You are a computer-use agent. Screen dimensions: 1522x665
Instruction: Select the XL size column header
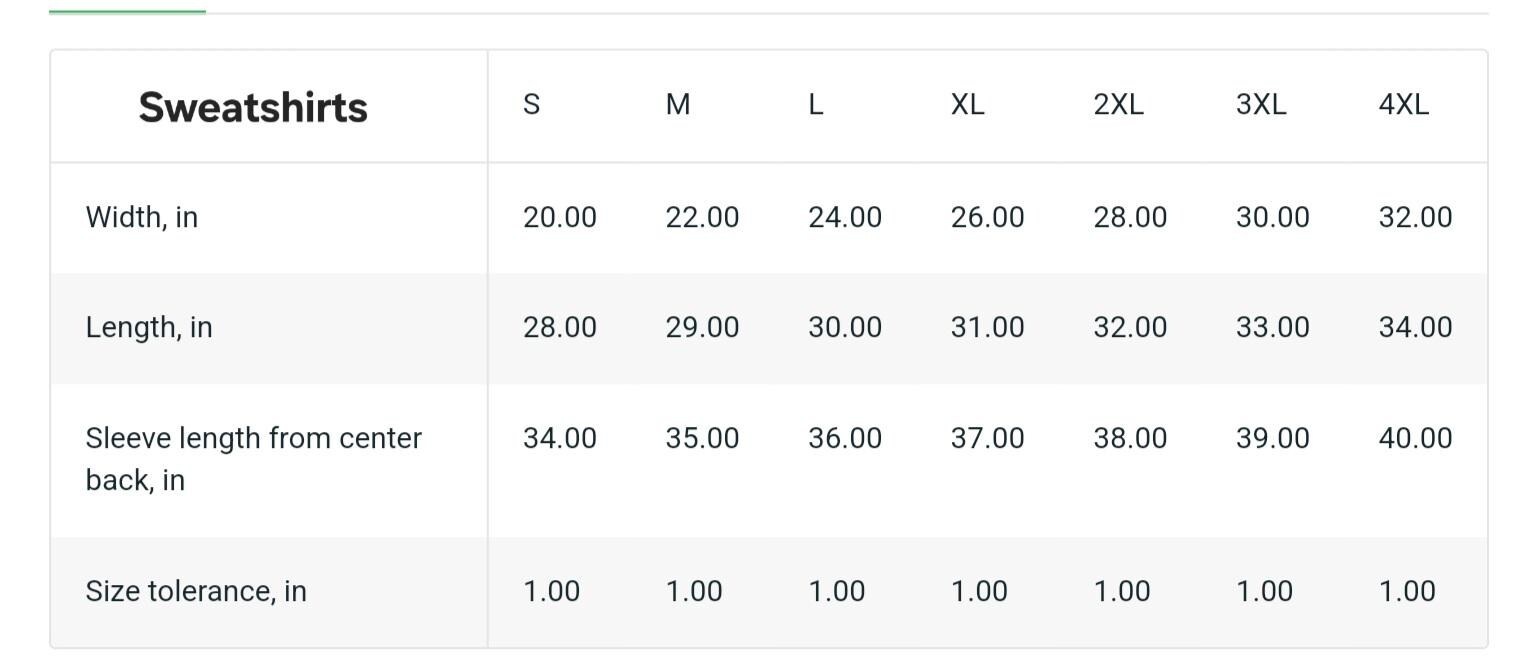click(968, 104)
